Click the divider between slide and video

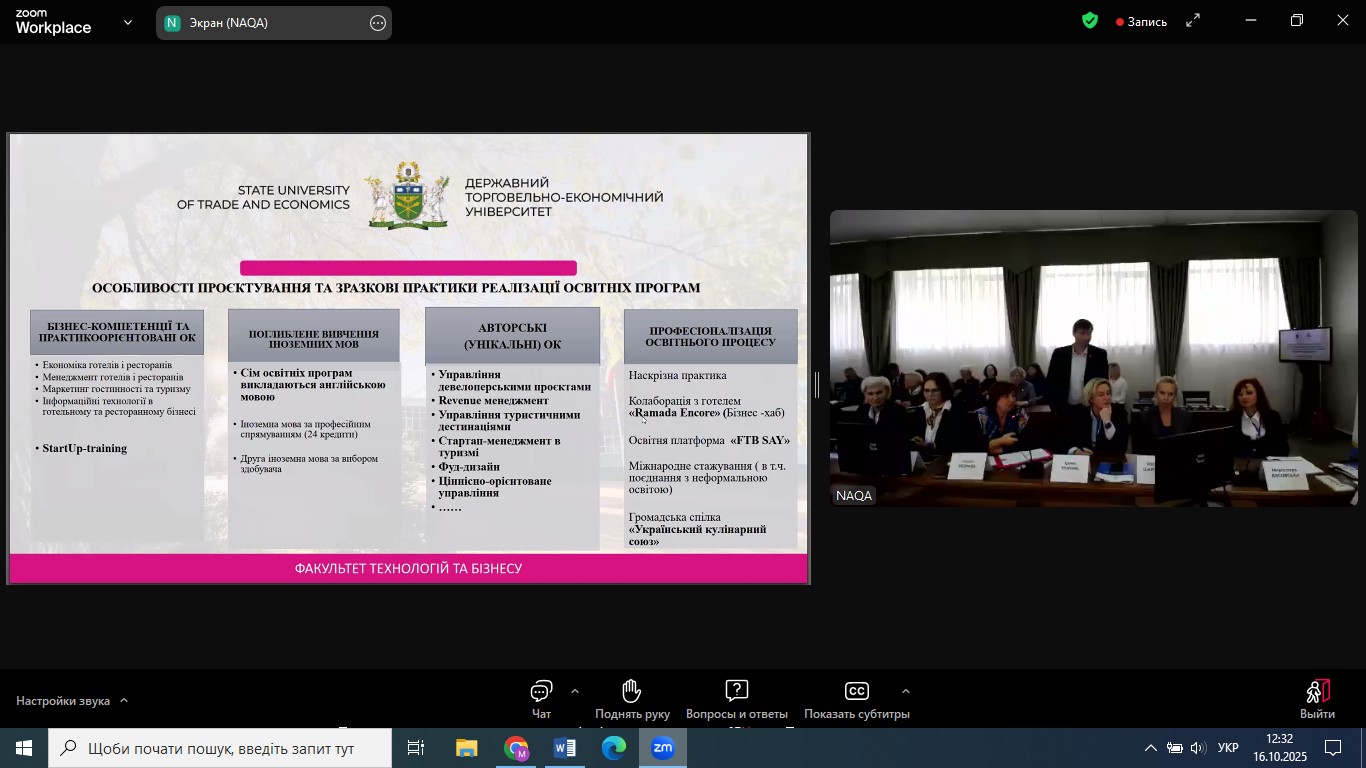click(818, 385)
